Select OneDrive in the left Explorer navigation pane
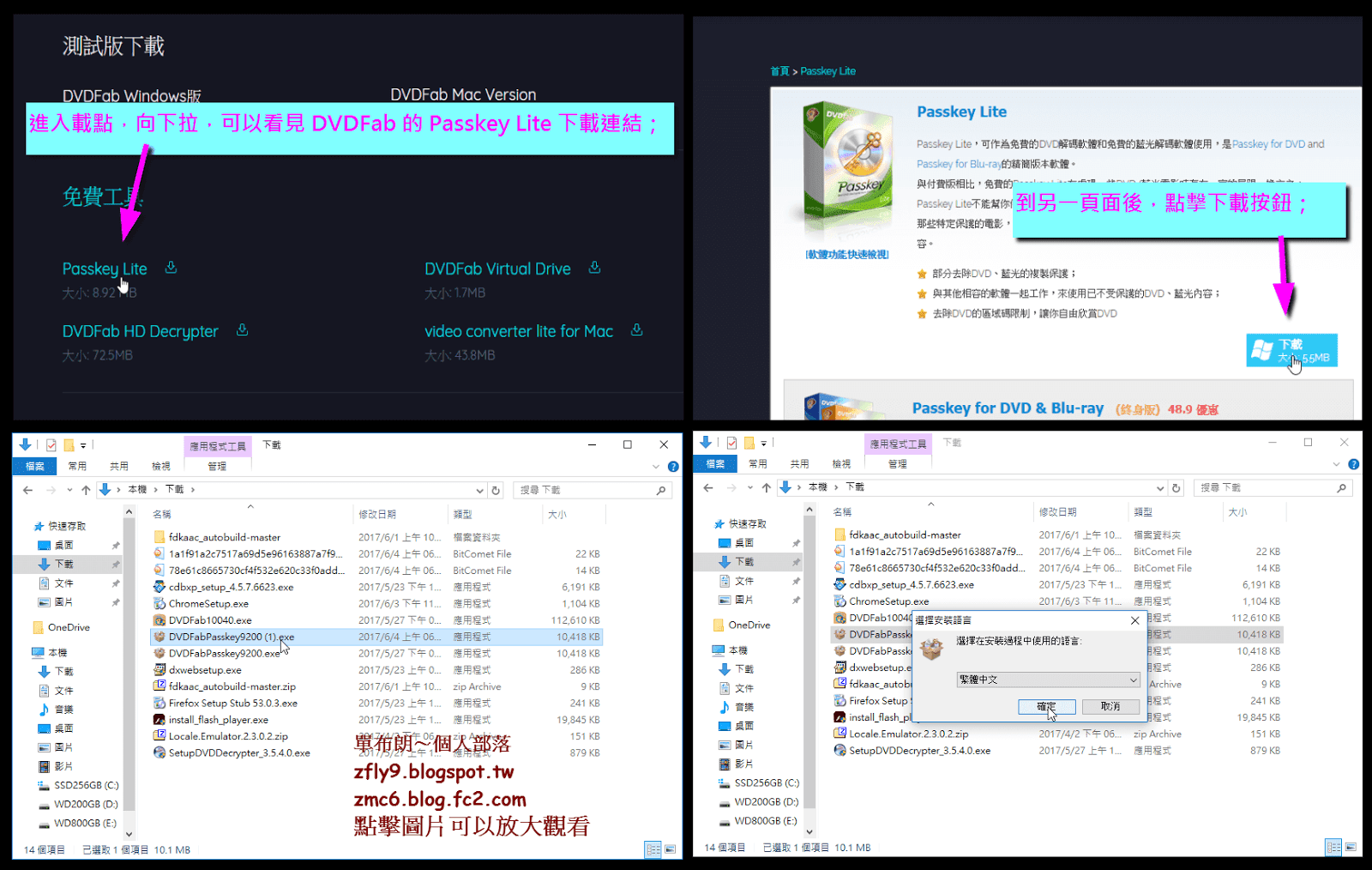 tap(69, 627)
